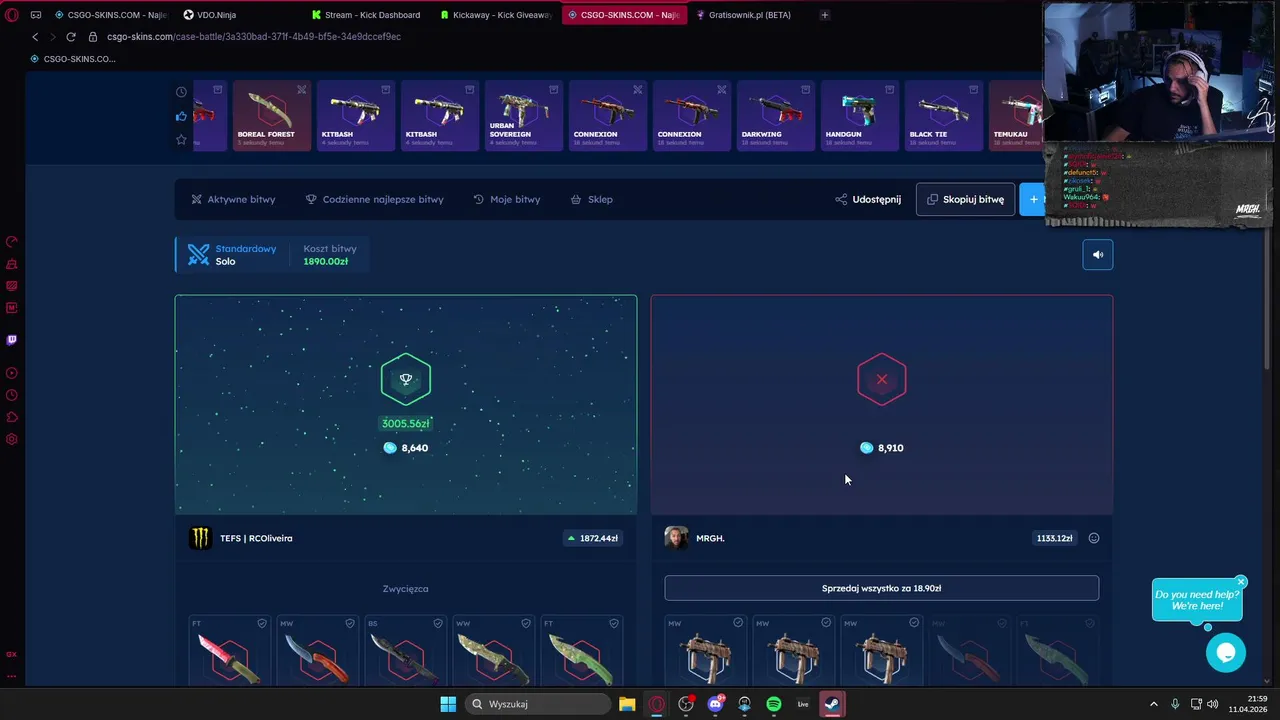Open Codzienne najlepsze bitwy menu item
The width and height of the screenshot is (1280, 720).
(x=374, y=199)
